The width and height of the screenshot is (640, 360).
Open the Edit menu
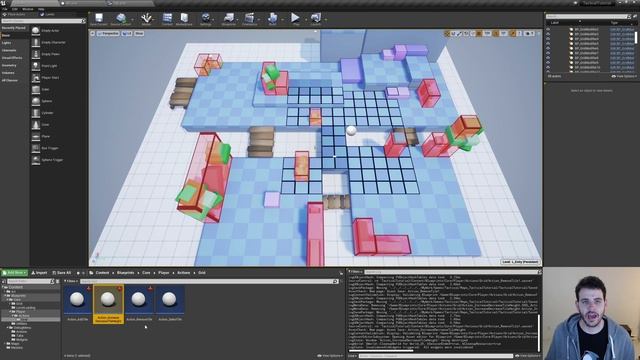tap(15, 9)
